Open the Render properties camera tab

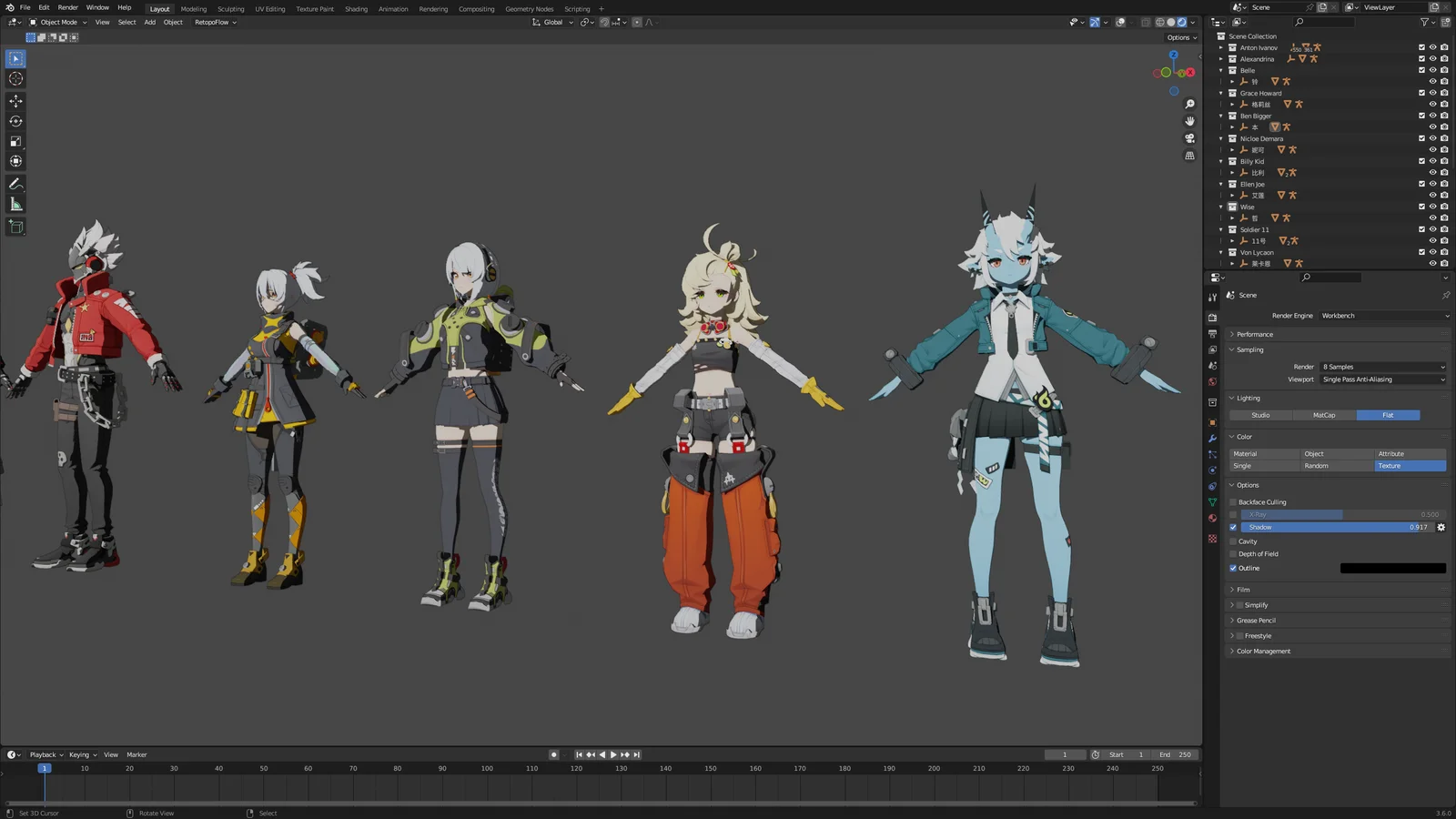tap(1212, 318)
